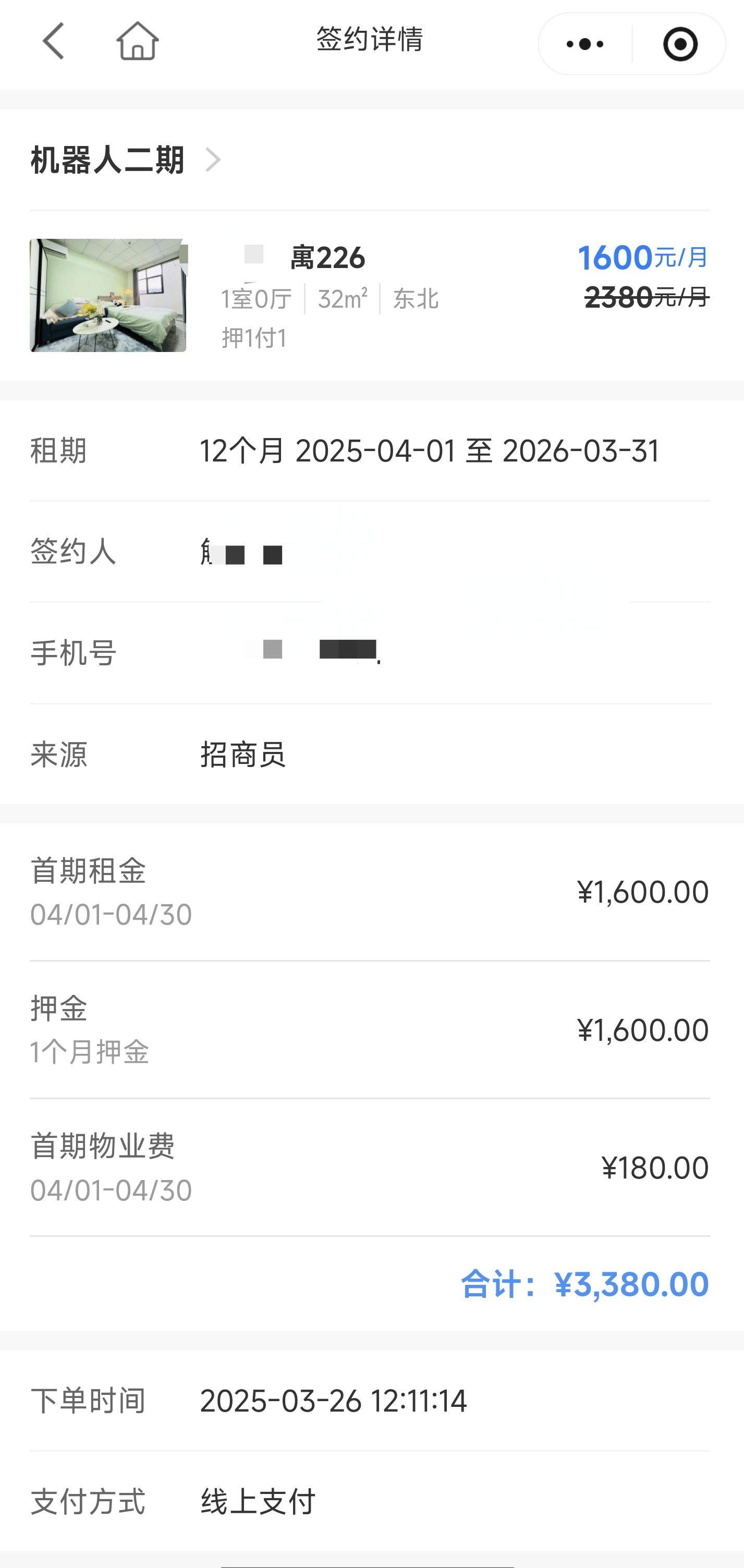744x1568 pixels.
Task: Close mini program via circle icon
Action: [679, 44]
